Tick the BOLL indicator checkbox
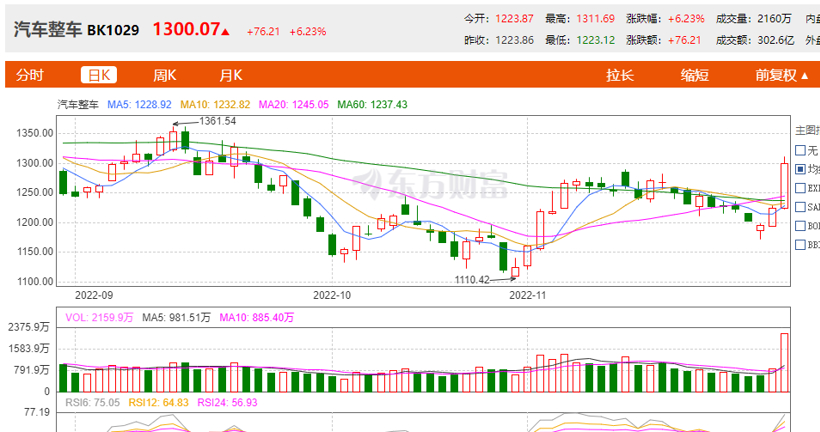The width and height of the screenshot is (820, 432). coord(800,225)
